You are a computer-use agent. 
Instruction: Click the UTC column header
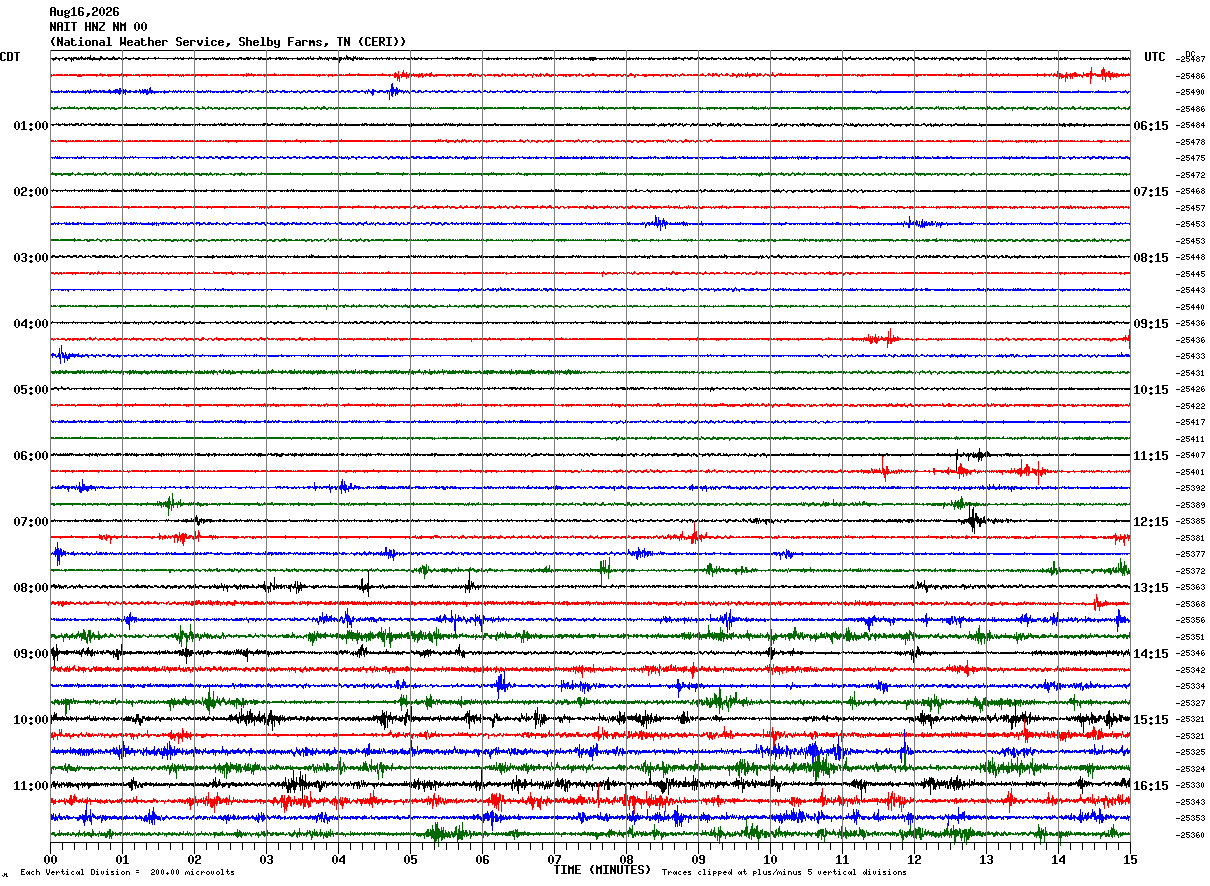(1155, 57)
